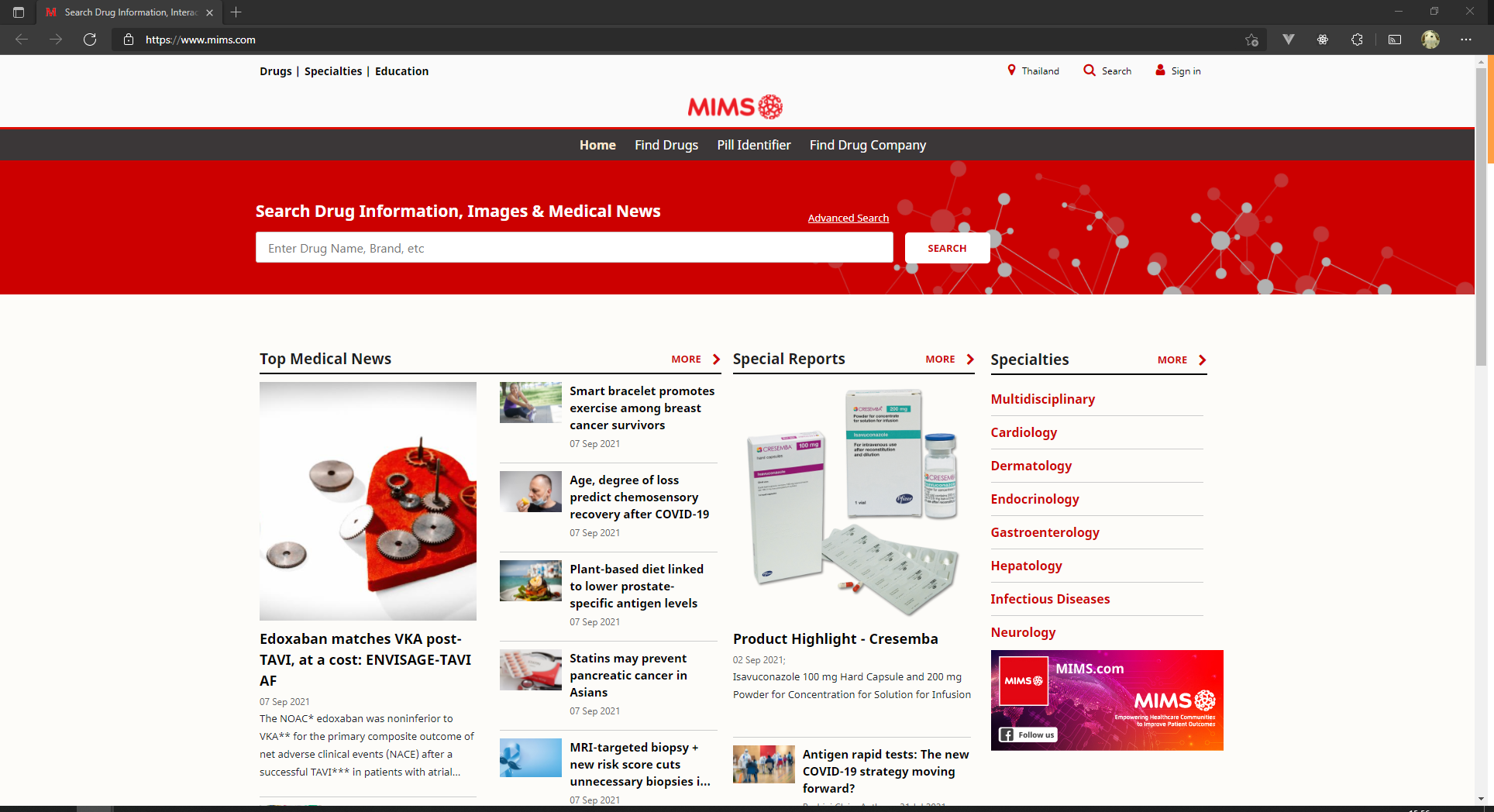The width and height of the screenshot is (1494, 812).
Task: Select the Home navigation tab
Action: click(597, 145)
